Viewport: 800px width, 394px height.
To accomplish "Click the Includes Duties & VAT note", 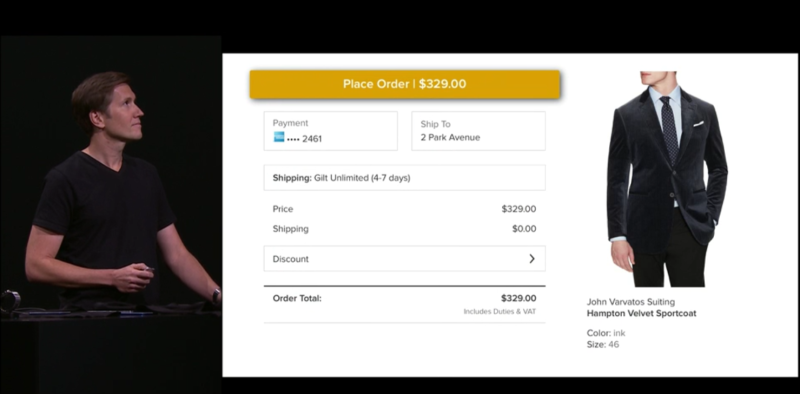I will tap(499, 311).
